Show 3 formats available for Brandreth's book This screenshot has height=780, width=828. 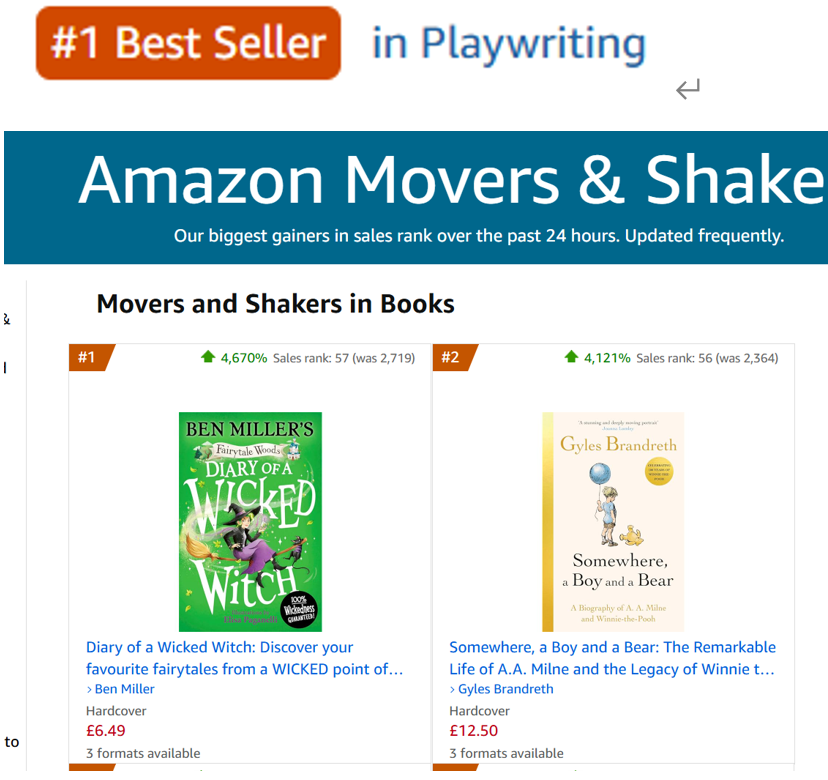(x=506, y=753)
